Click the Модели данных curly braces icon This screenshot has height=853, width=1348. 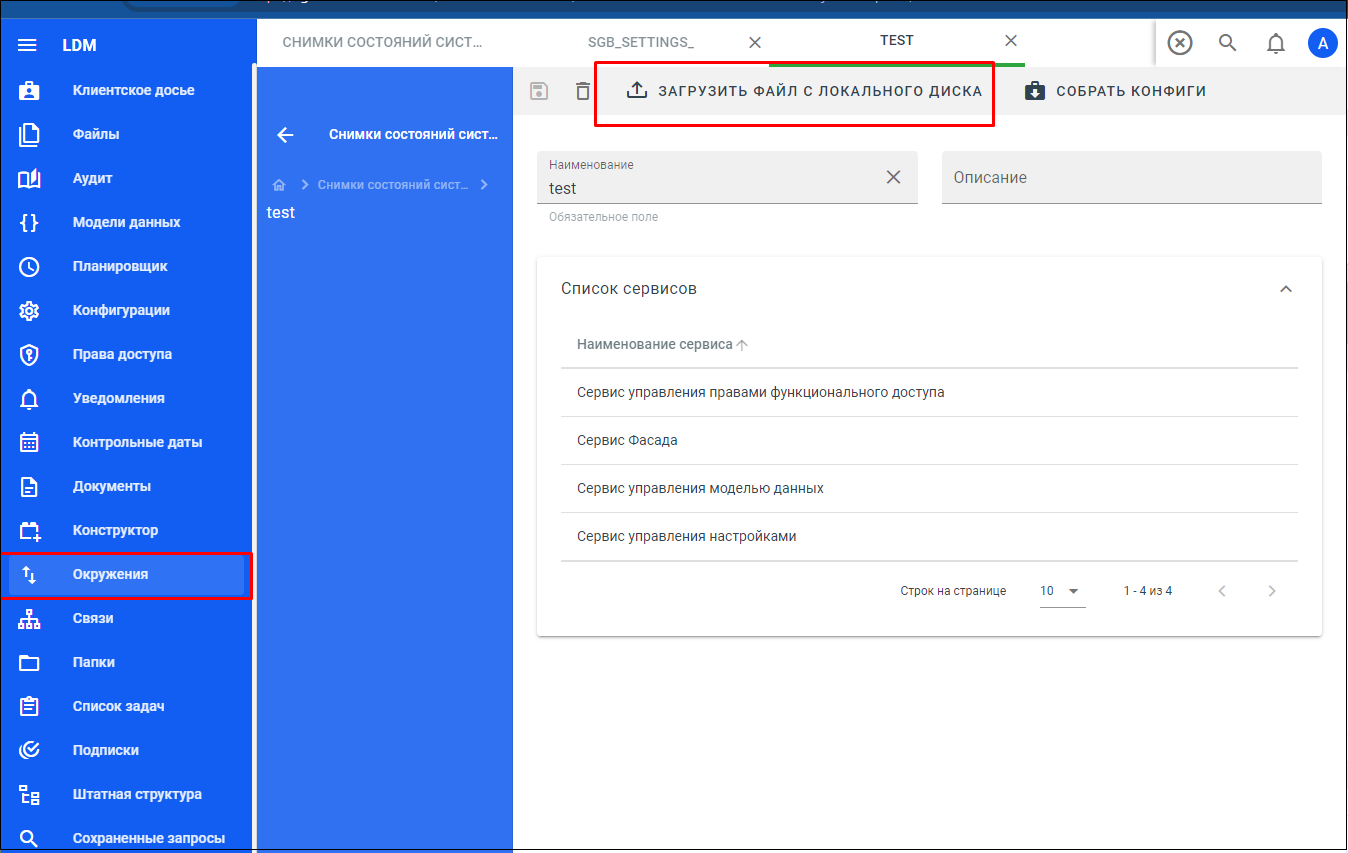tap(29, 222)
